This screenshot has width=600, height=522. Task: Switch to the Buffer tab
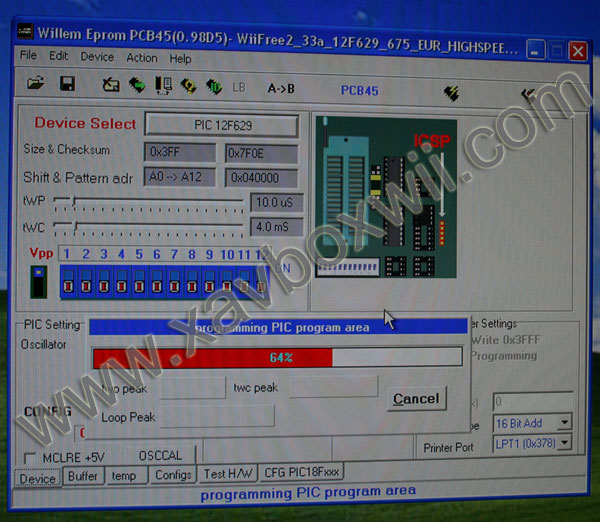click(x=83, y=476)
